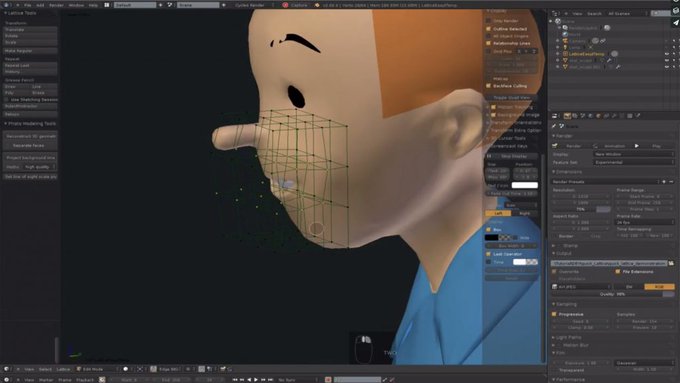Viewport: 680px width, 383px height.
Task: Toggle the Use Sketching Sessions checkbox
Action: (6, 100)
